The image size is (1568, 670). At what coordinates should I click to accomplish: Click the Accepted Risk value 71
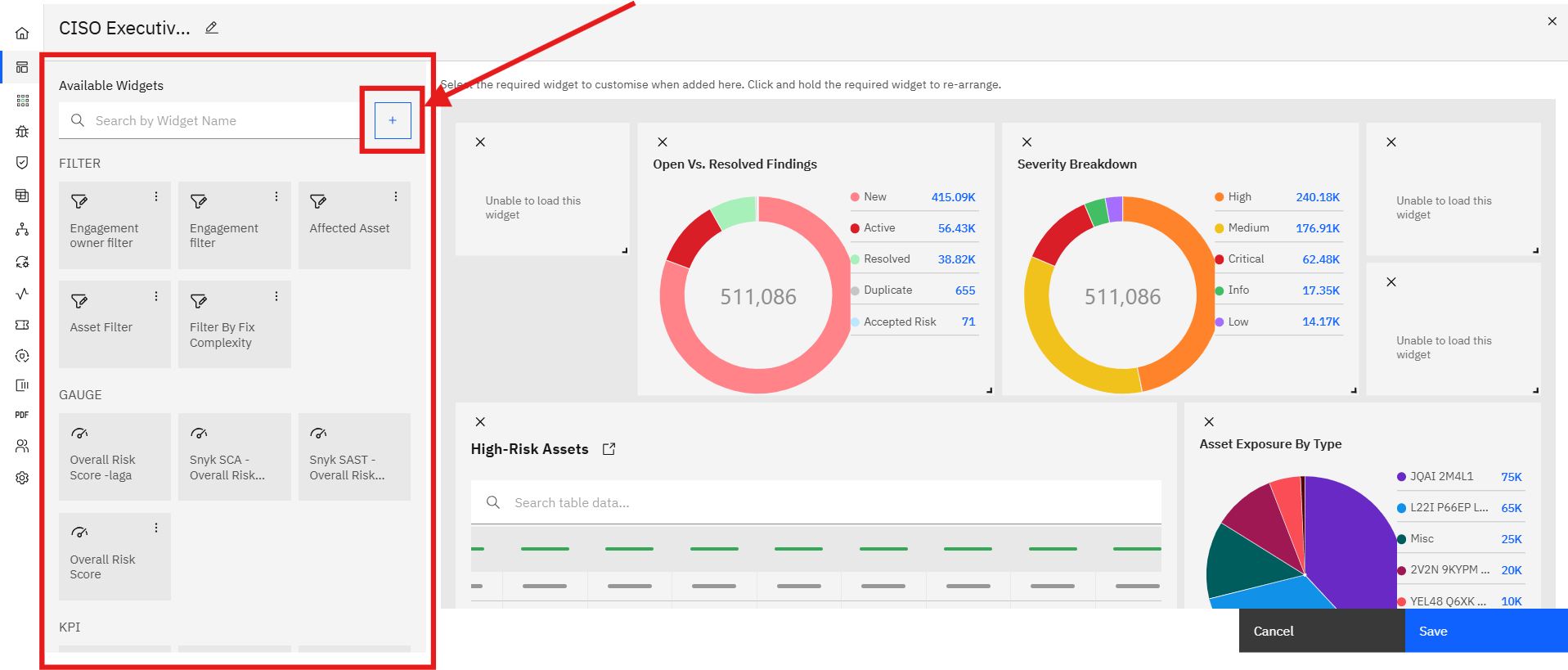pos(968,322)
